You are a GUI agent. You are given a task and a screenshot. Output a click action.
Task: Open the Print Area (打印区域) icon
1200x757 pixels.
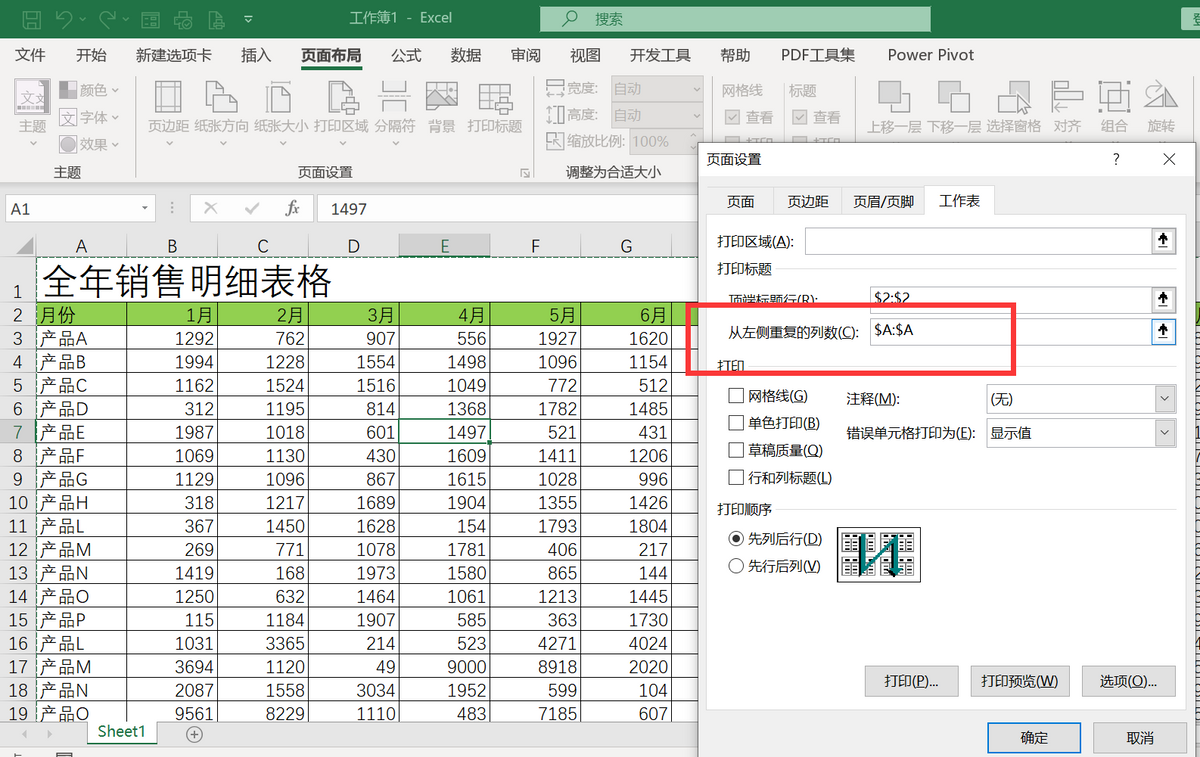[x=341, y=98]
